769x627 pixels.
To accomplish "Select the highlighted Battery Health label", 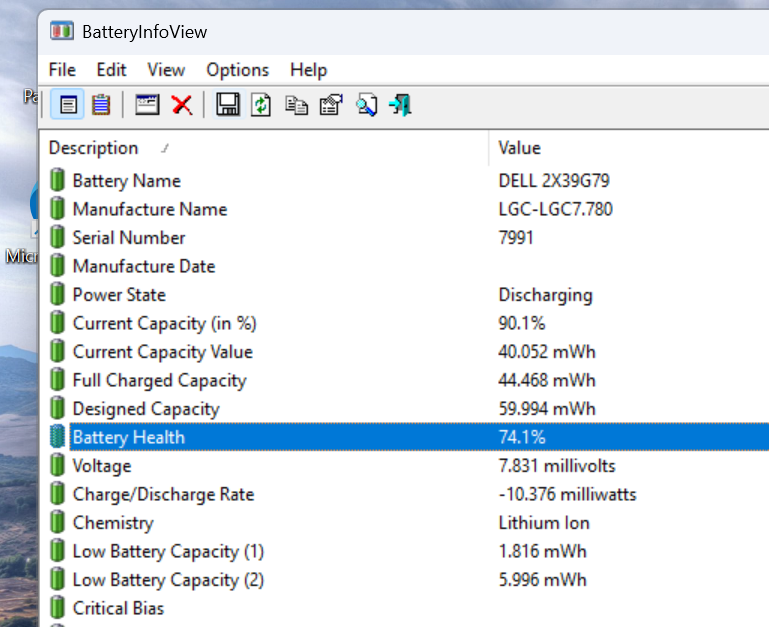I will click(129, 437).
